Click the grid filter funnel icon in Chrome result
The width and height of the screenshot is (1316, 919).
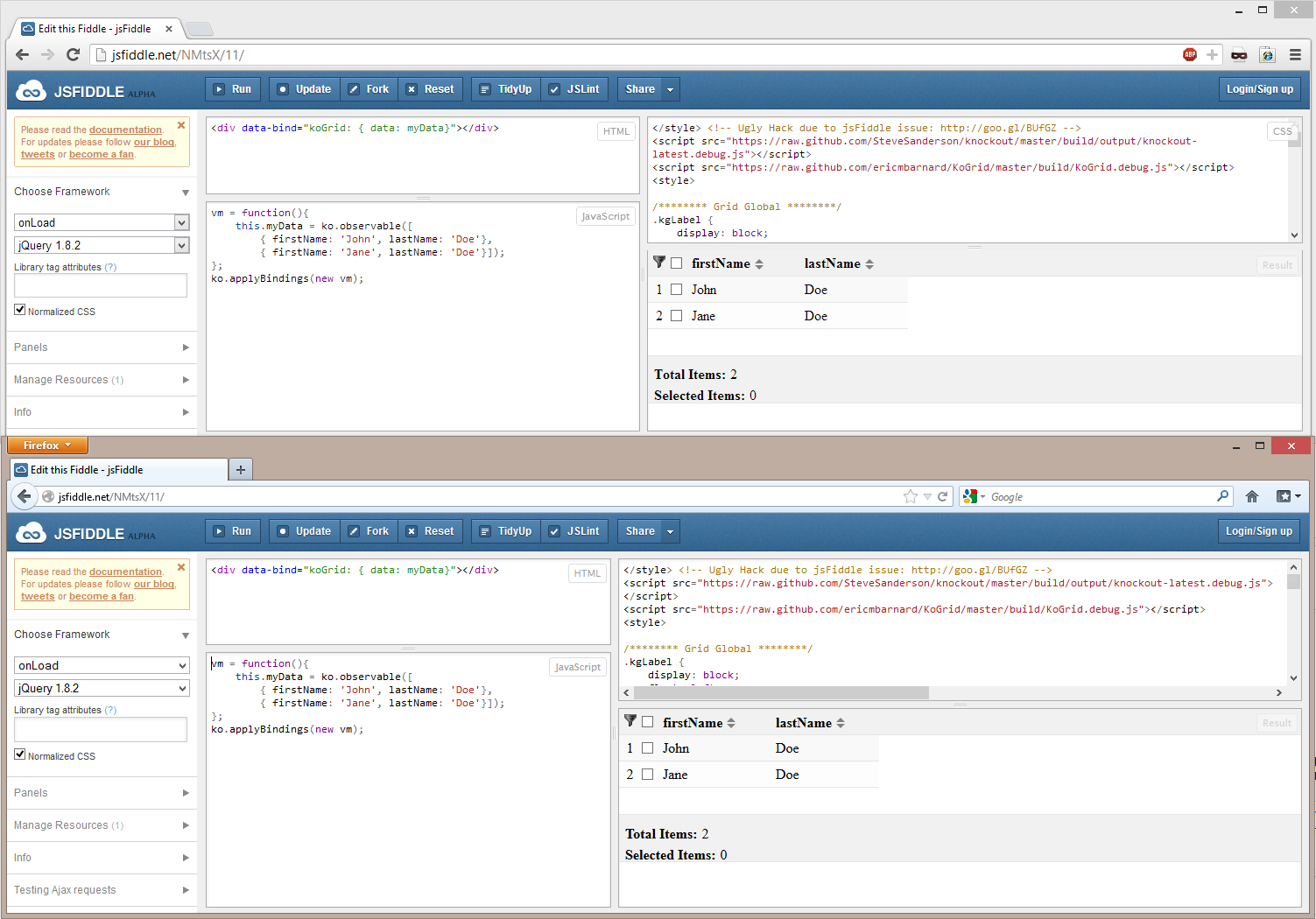(x=659, y=262)
